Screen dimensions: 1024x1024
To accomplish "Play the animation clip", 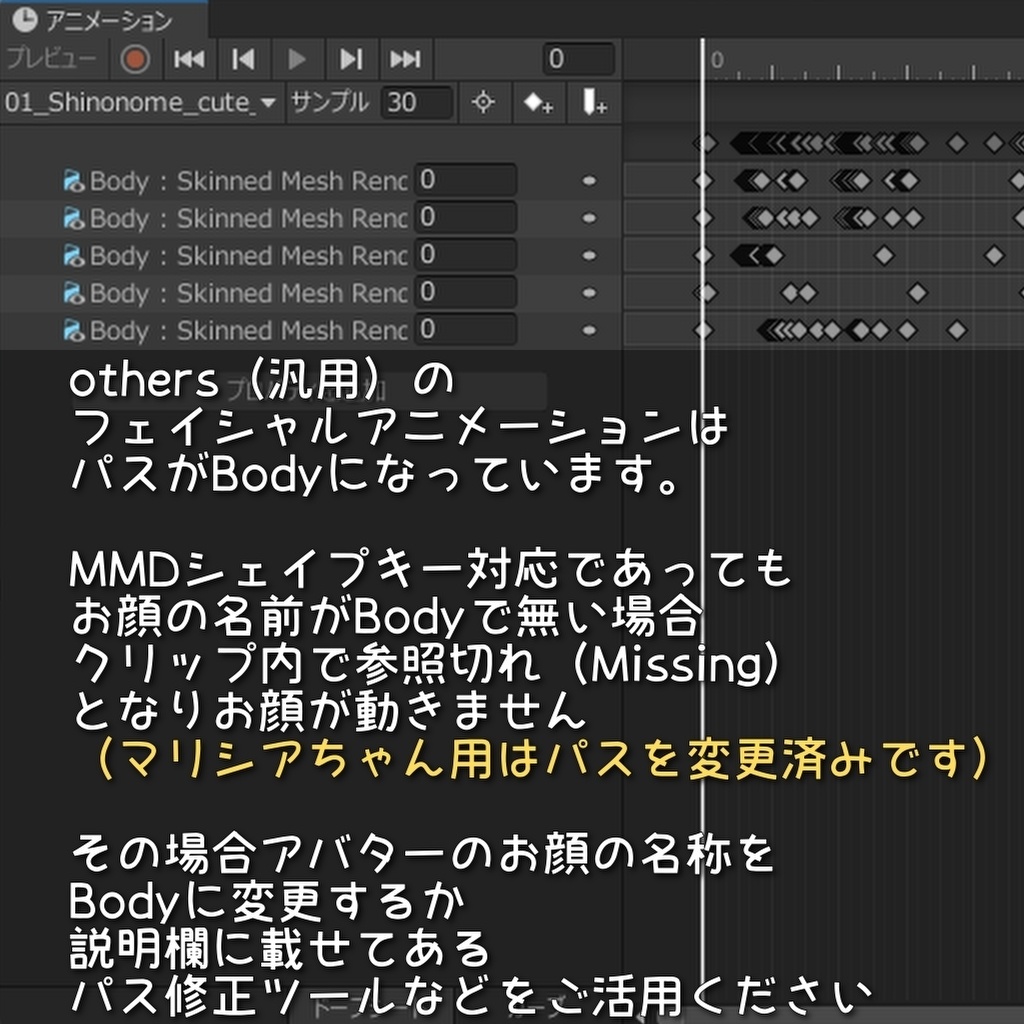I will tap(297, 59).
